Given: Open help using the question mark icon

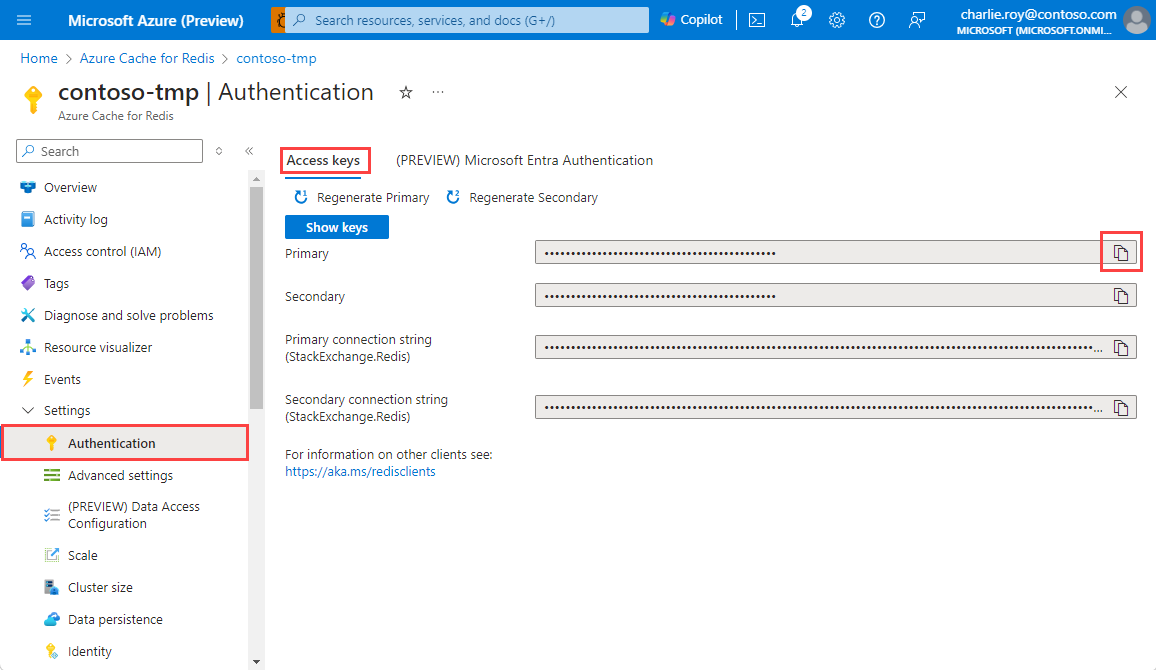Looking at the screenshot, I should click(x=876, y=19).
